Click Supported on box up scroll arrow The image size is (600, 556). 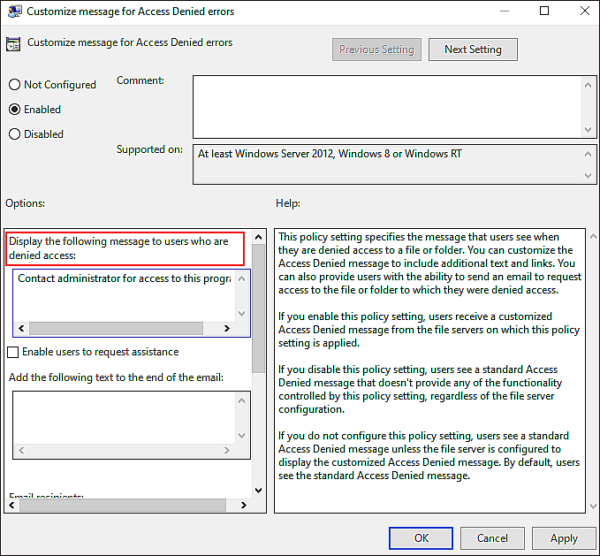[x=588, y=154]
